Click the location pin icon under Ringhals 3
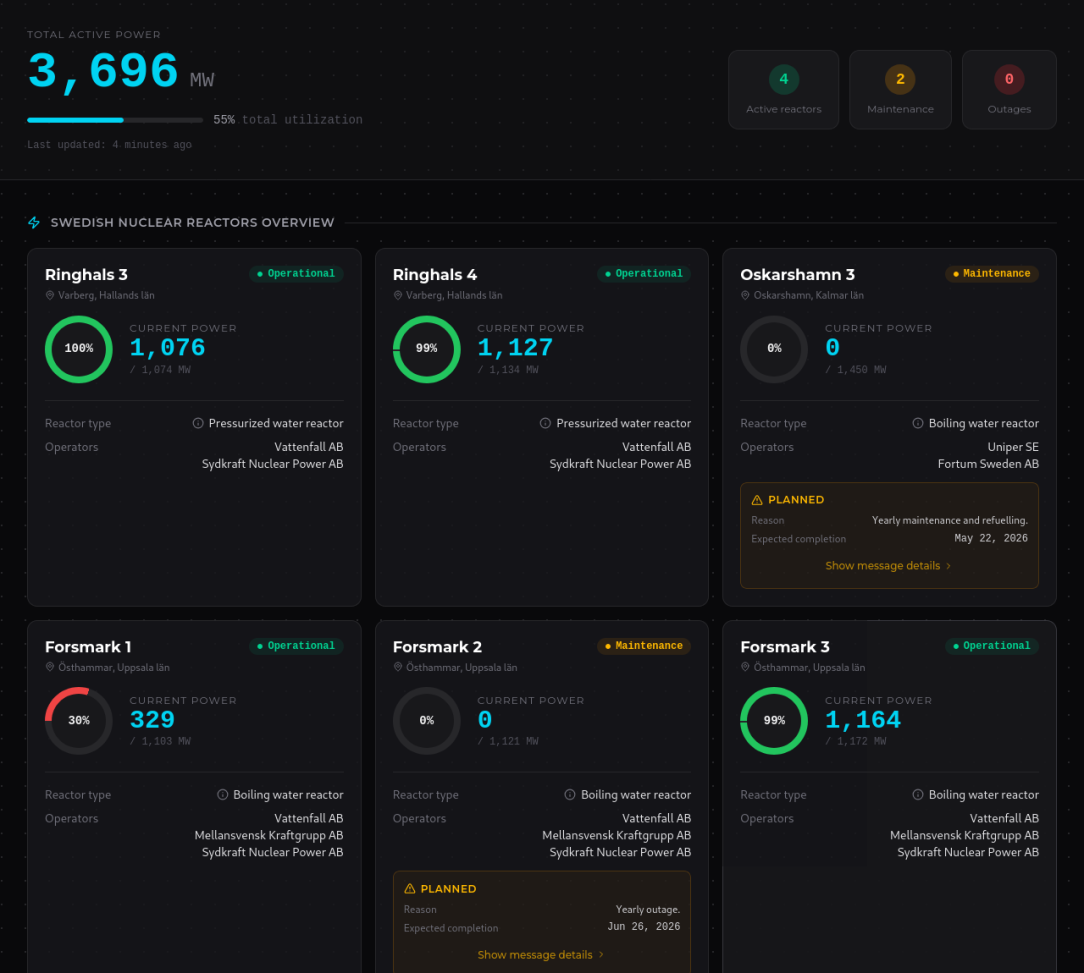The image size is (1084, 973). [50, 295]
